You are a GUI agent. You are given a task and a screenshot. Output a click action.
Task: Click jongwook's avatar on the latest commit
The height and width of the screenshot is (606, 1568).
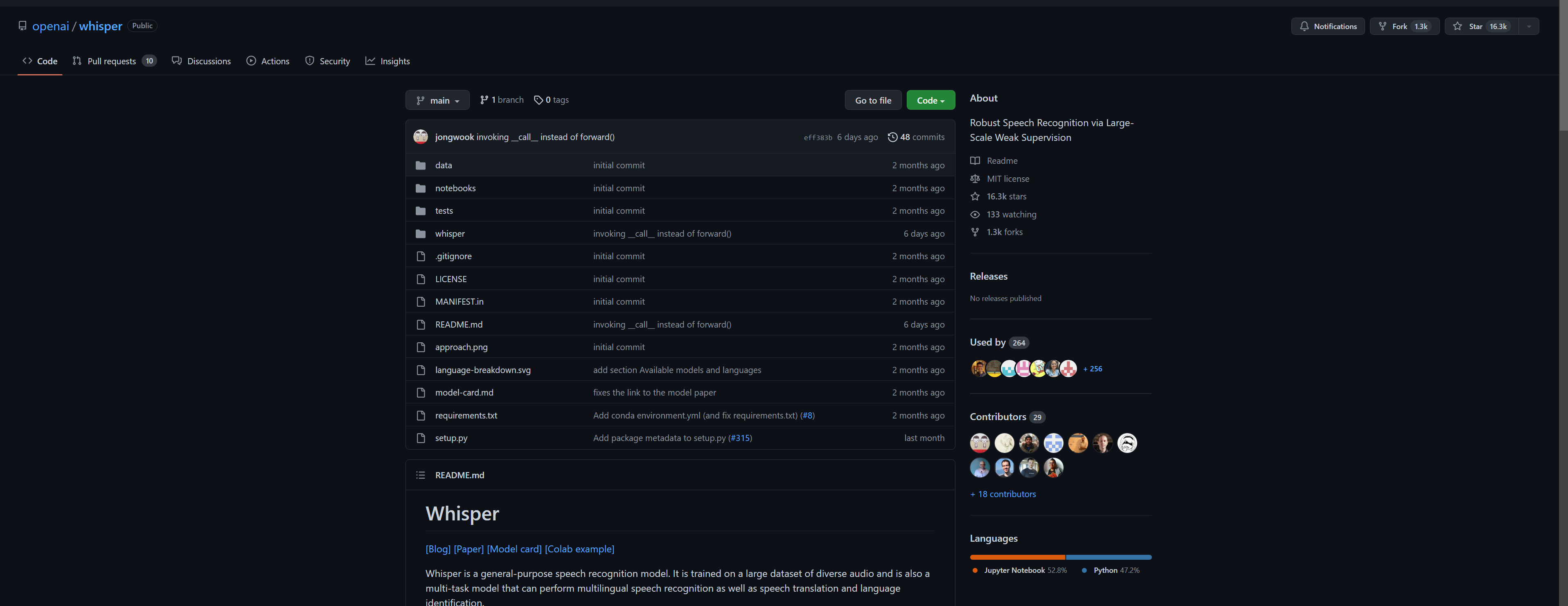(x=421, y=136)
